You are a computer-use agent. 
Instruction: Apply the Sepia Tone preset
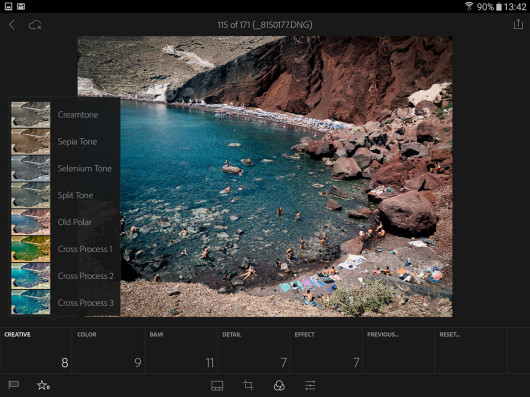[x=66, y=142]
